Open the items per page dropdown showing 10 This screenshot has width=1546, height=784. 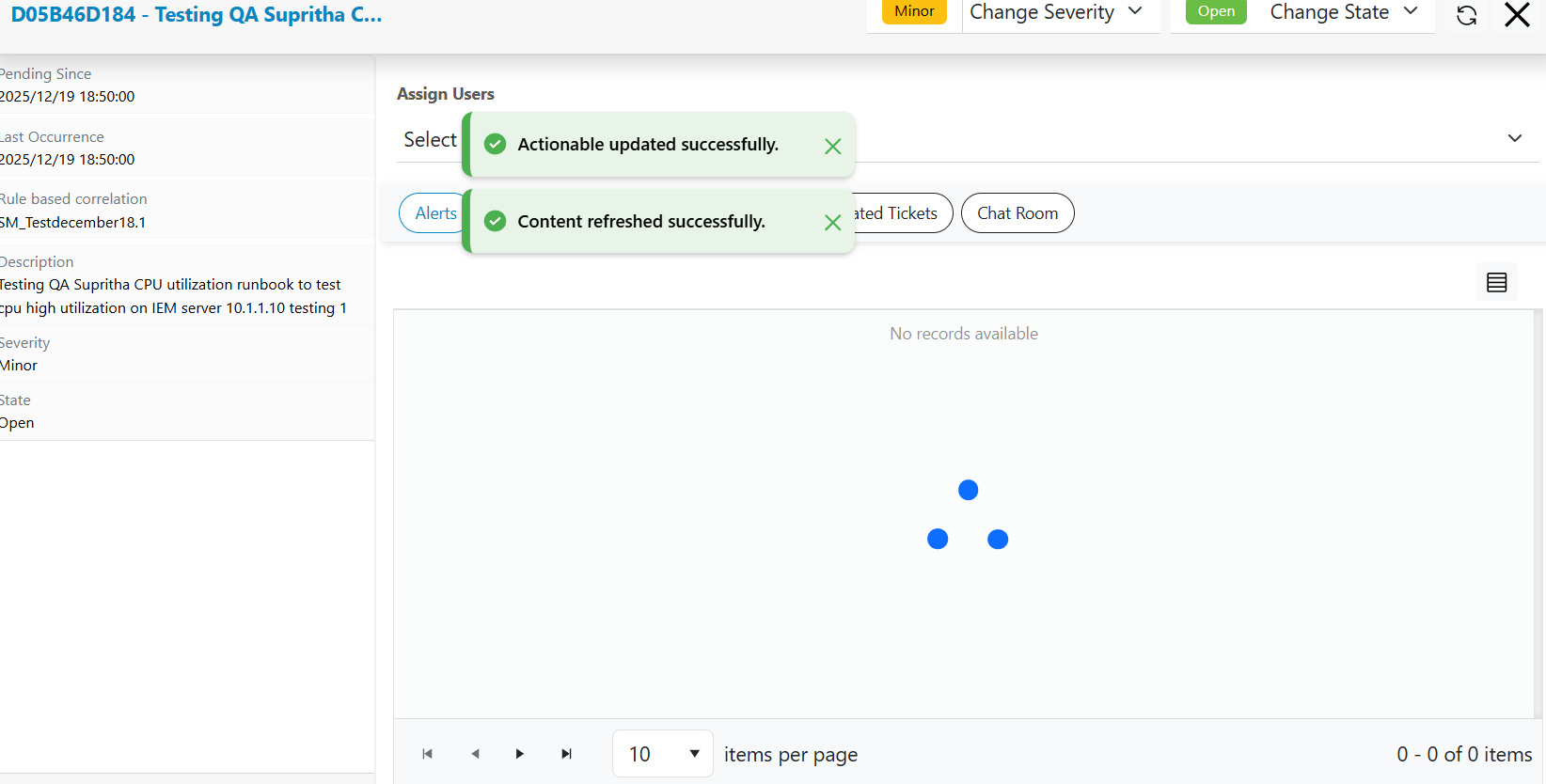[x=663, y=754]
